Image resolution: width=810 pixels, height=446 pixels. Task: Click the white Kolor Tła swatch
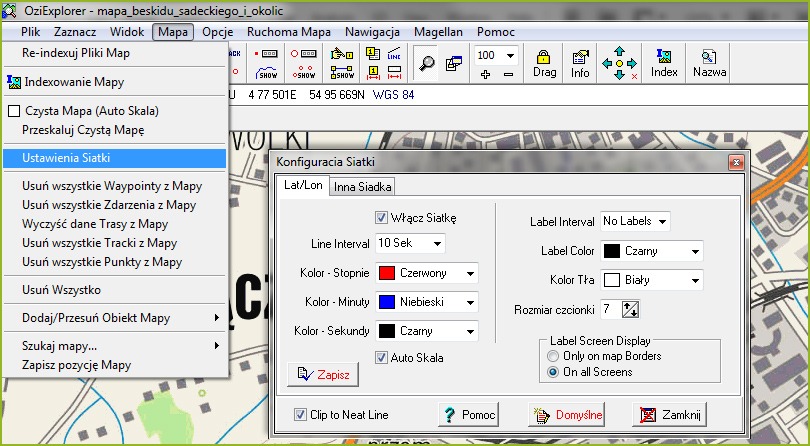612,281
